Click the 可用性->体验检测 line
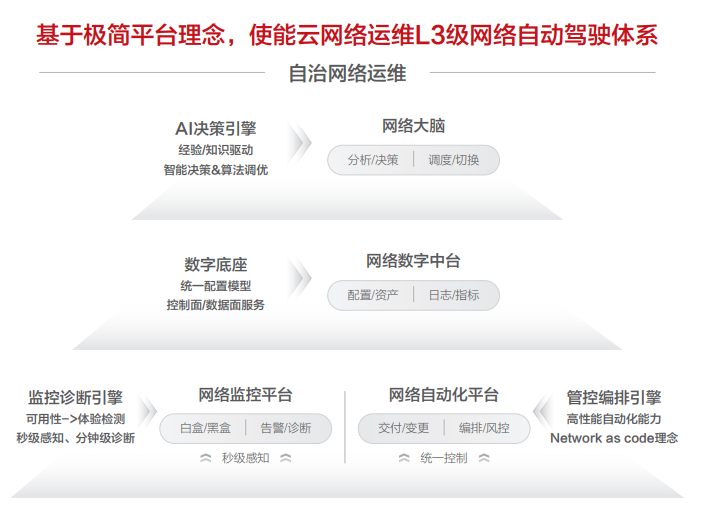This screenshot has height=505, width=703. click(75, 419)
